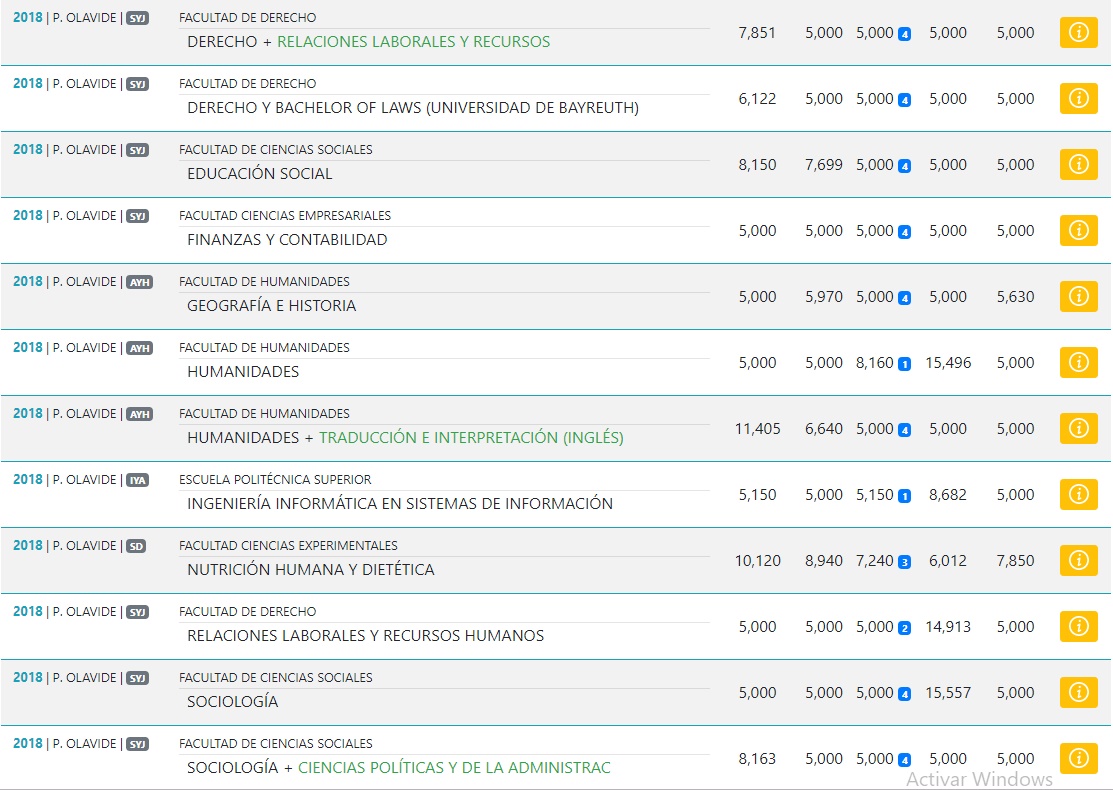The image size is (1113, 790).
Task: Click blue badge 1 in Humanidades row
Action: (904, 364)
